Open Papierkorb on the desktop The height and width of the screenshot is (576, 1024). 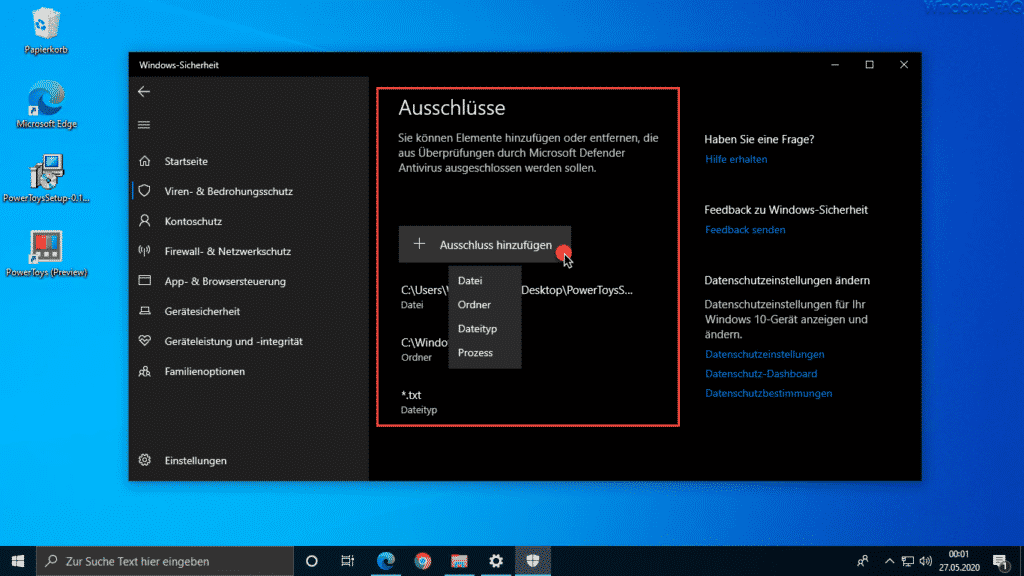46,31
